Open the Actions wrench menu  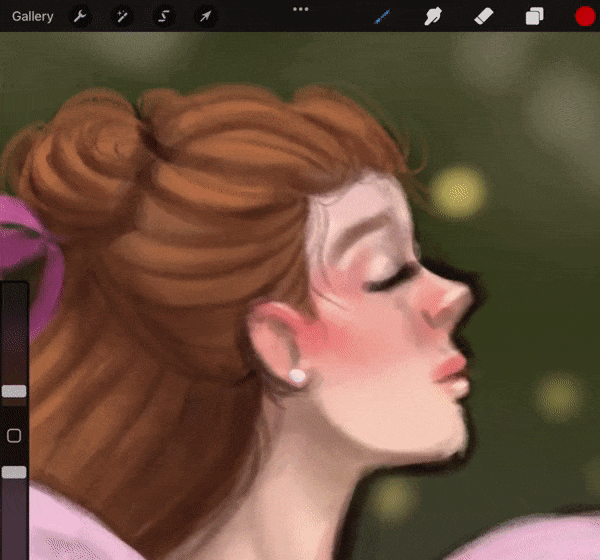pyautogui.click(x=80, y=16)
